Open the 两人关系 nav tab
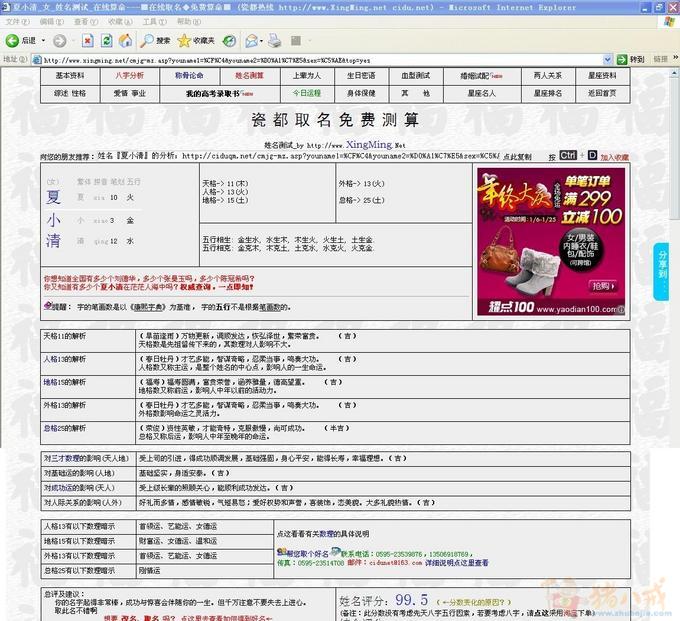 tap(548, 75)
